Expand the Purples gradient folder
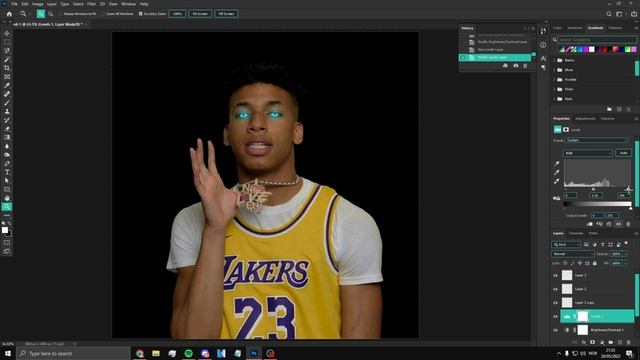Screen dimensions: 640x360 tap(555, 80)
